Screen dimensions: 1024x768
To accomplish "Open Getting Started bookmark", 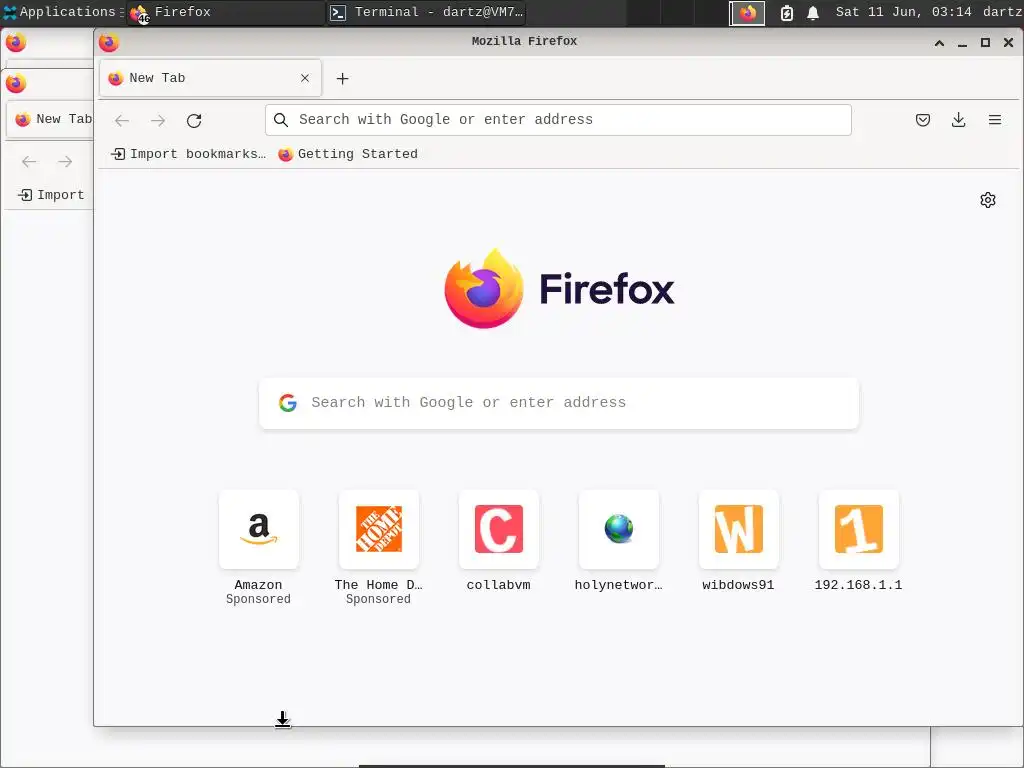I will tap(348, 154).
